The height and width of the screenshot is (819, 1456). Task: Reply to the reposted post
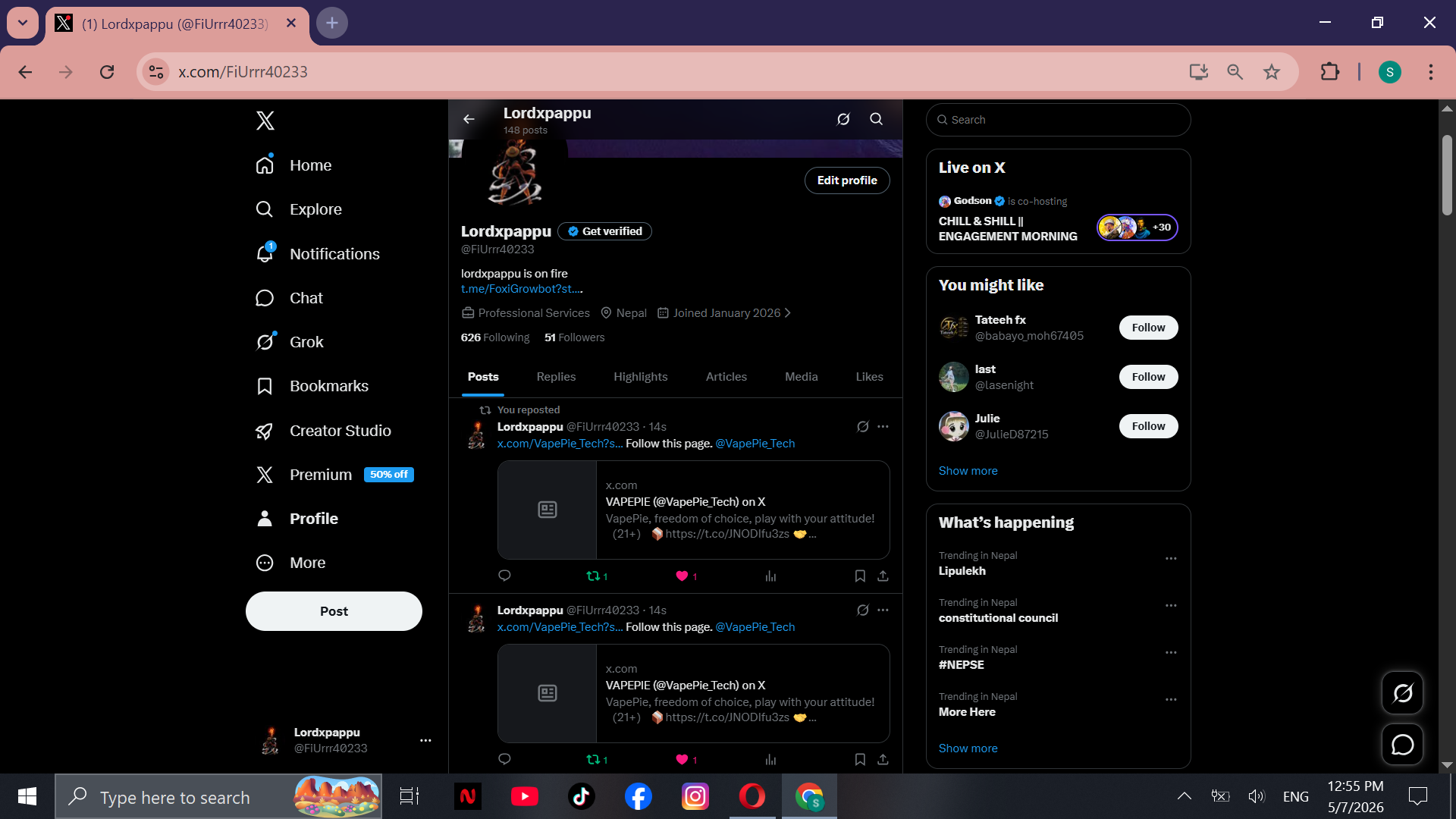coord(504,576)
